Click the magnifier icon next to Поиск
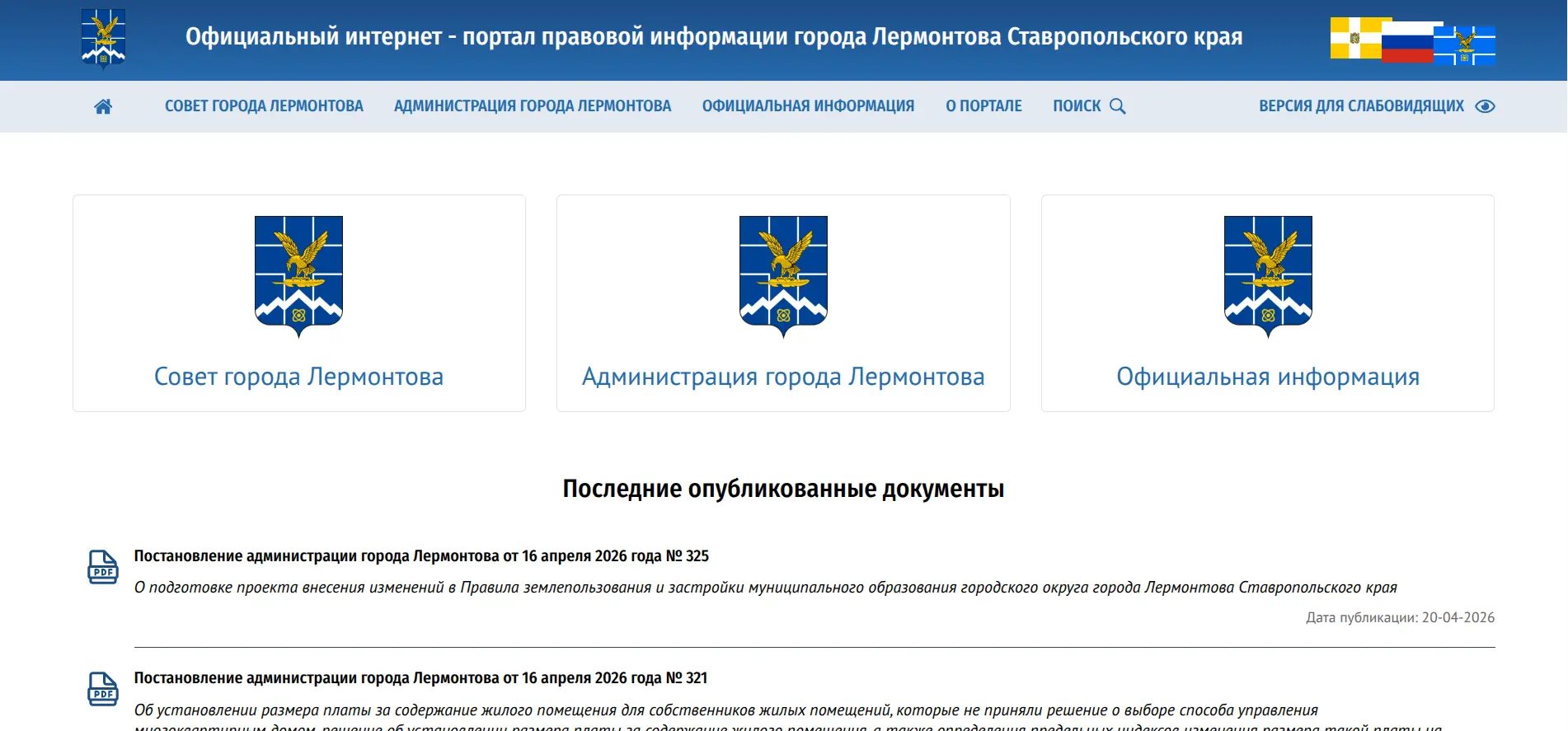 pyautogui.click(x=1118, y=106)
